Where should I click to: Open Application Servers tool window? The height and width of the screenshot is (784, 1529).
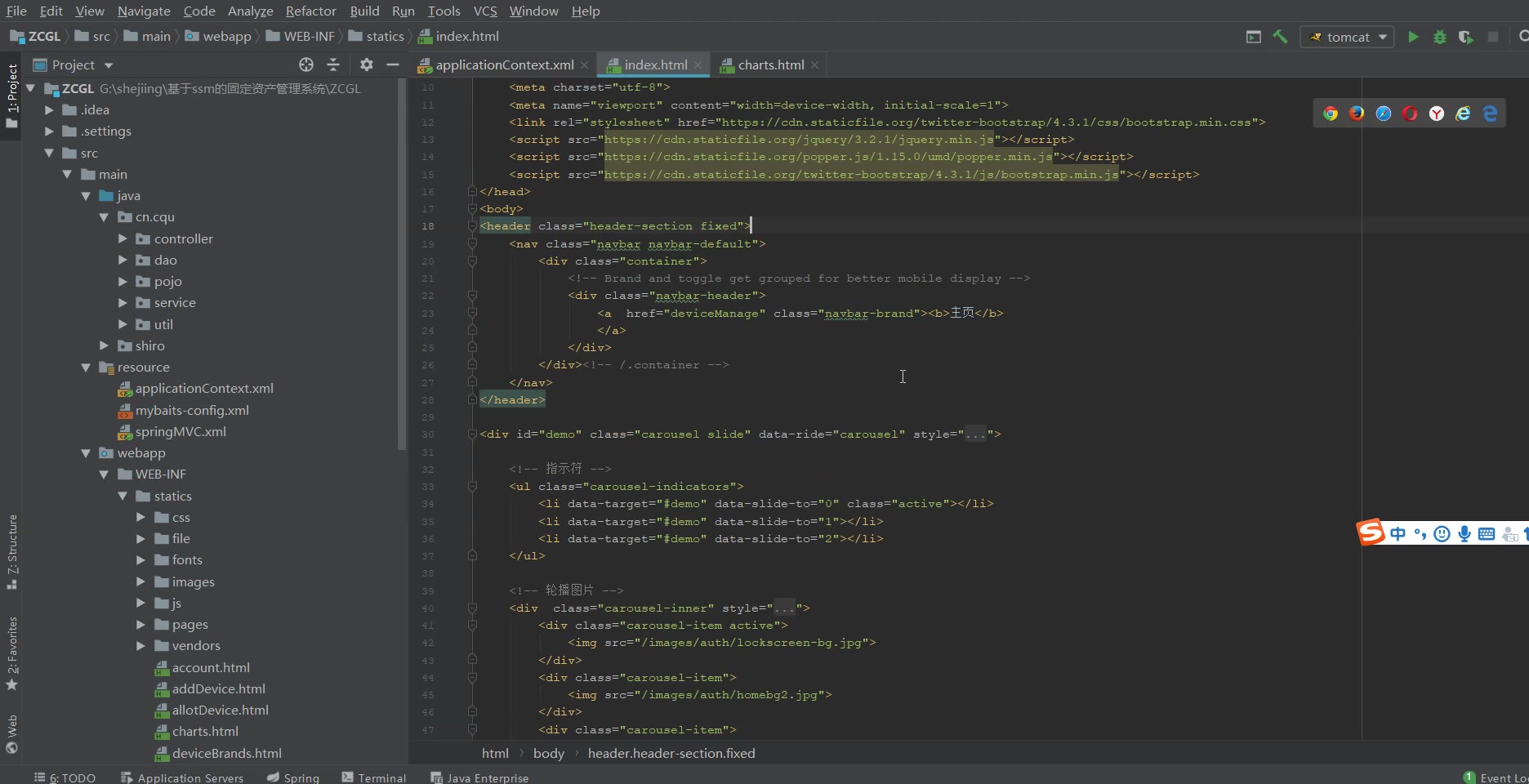[181, 777]
